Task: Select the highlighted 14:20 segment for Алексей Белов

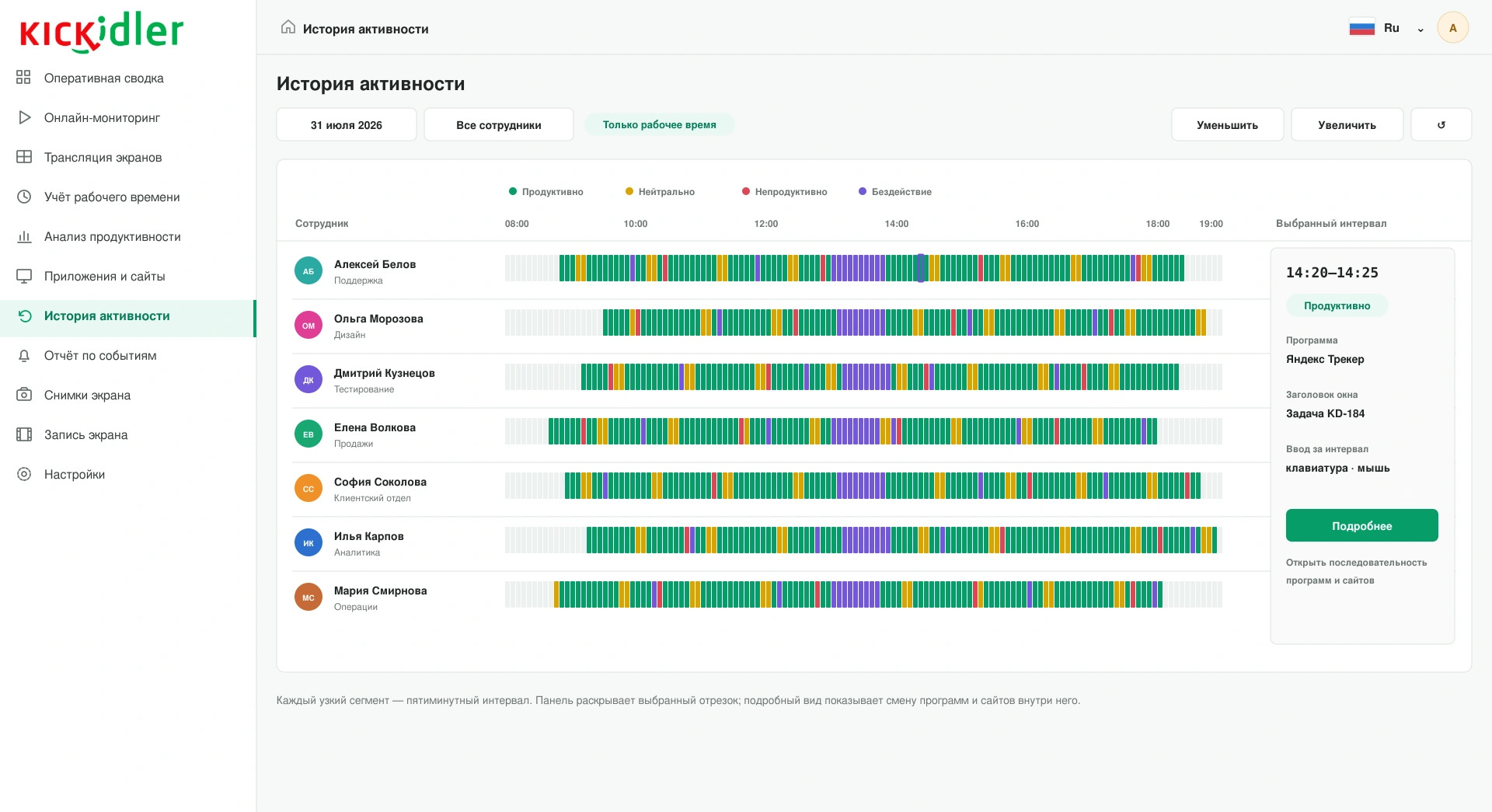Action: (x=921, y=268)
